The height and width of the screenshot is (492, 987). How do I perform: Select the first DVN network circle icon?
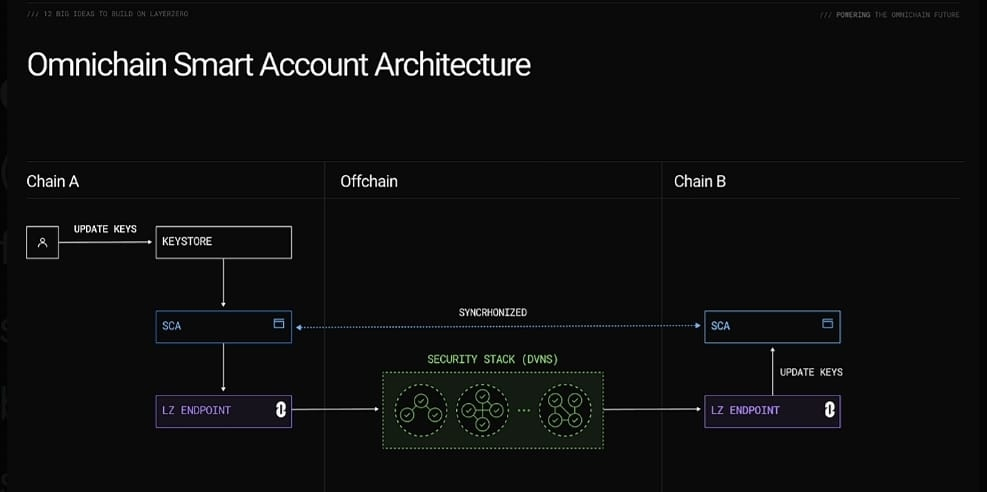(x=419, y=409)
